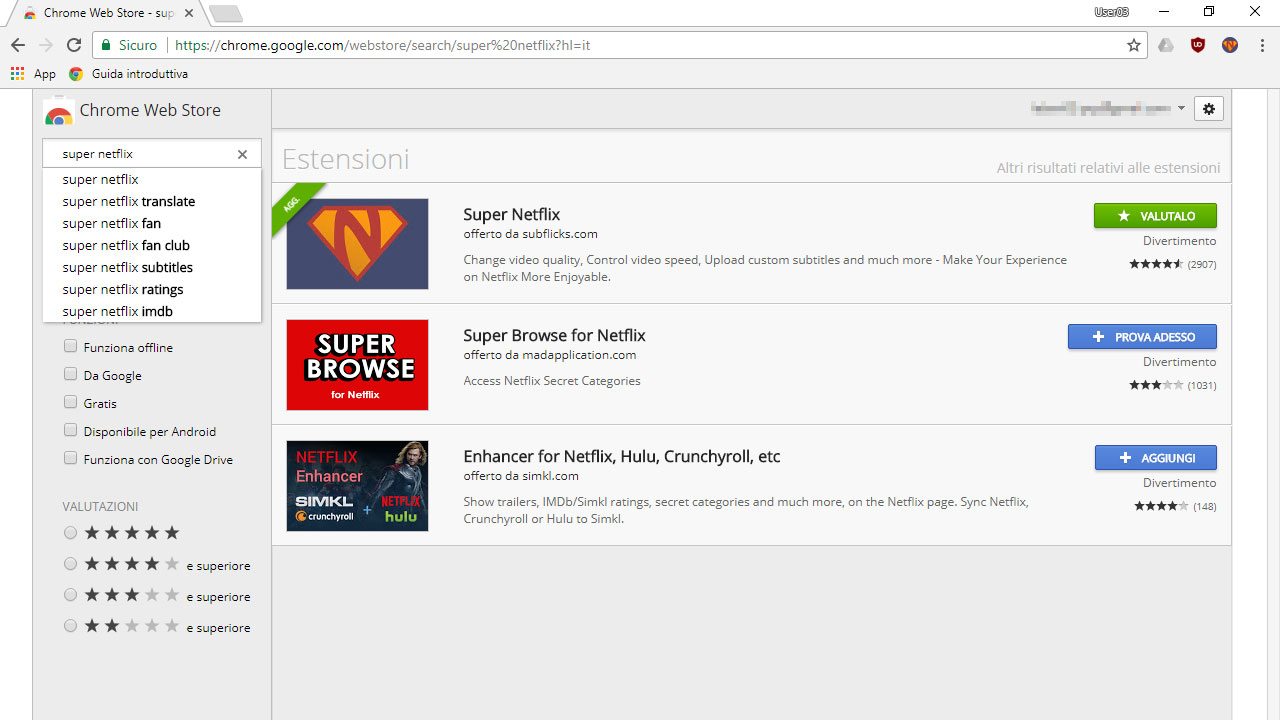Bookmark page with the star icon
The height and width of the screenshot is (720, 1280).
point(1133,45)
